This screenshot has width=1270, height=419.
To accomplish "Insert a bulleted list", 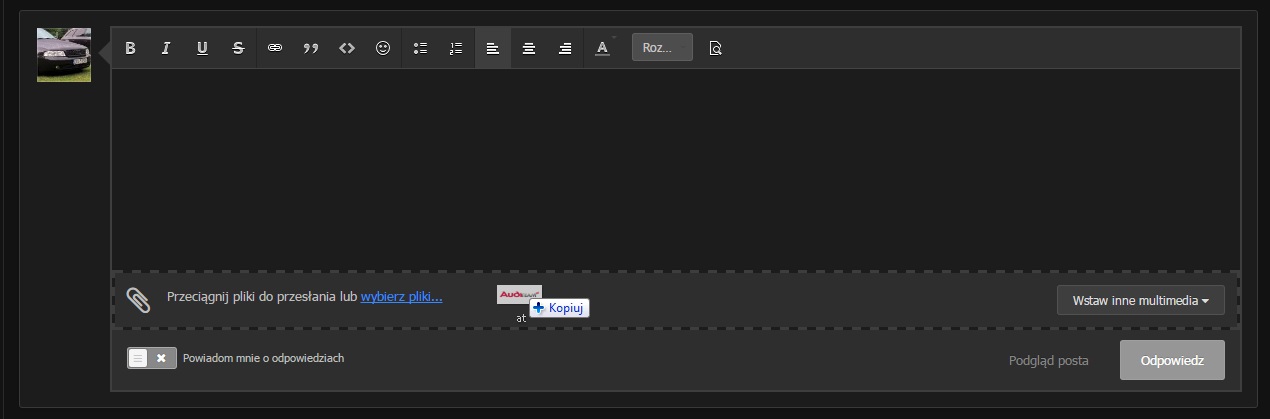I will [420, 48].
